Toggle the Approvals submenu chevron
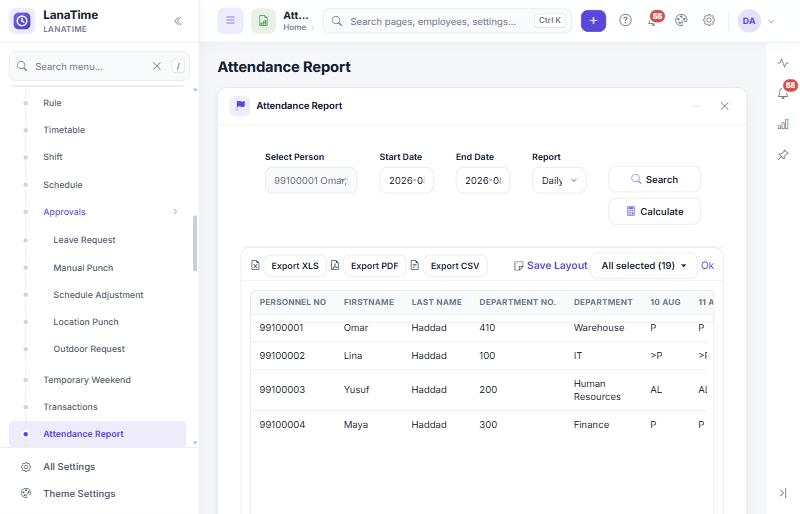This screenshot has height=514, width=800. 175,211
